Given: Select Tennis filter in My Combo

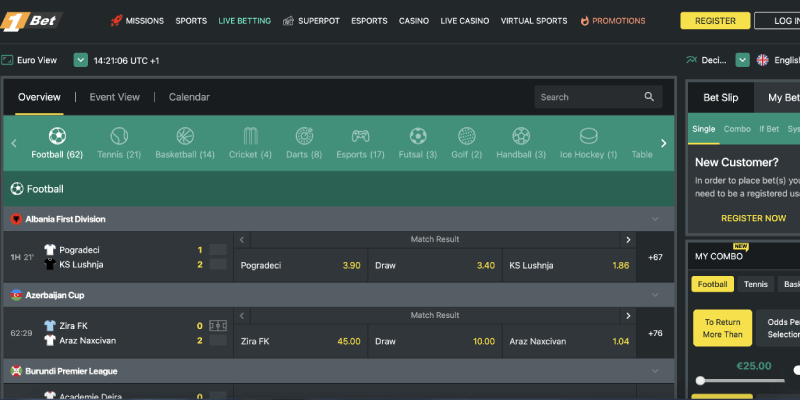Looking at the screenshot, I should [756, 284].
